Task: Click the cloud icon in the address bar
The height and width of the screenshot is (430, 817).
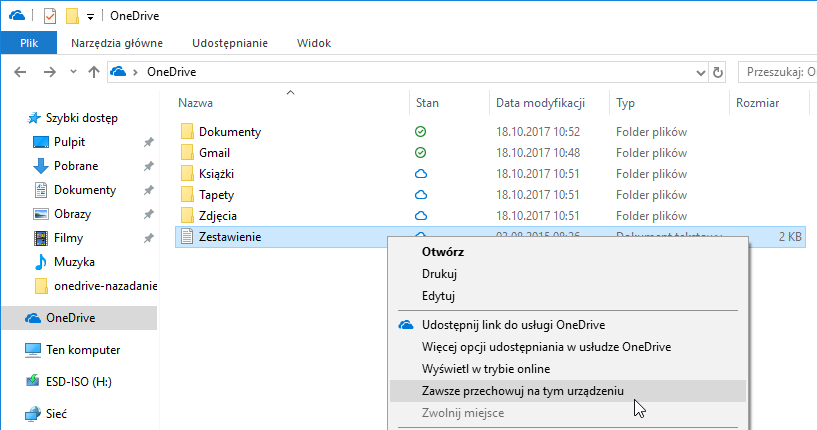Action: click(x=118, y=71)
